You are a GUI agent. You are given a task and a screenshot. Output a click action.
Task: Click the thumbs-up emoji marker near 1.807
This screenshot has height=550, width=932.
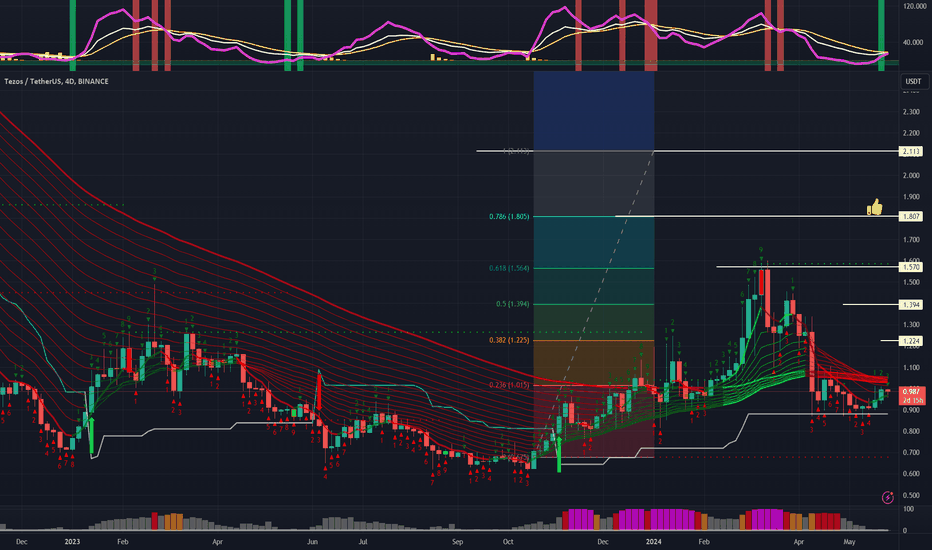click(x=874, y=207)
